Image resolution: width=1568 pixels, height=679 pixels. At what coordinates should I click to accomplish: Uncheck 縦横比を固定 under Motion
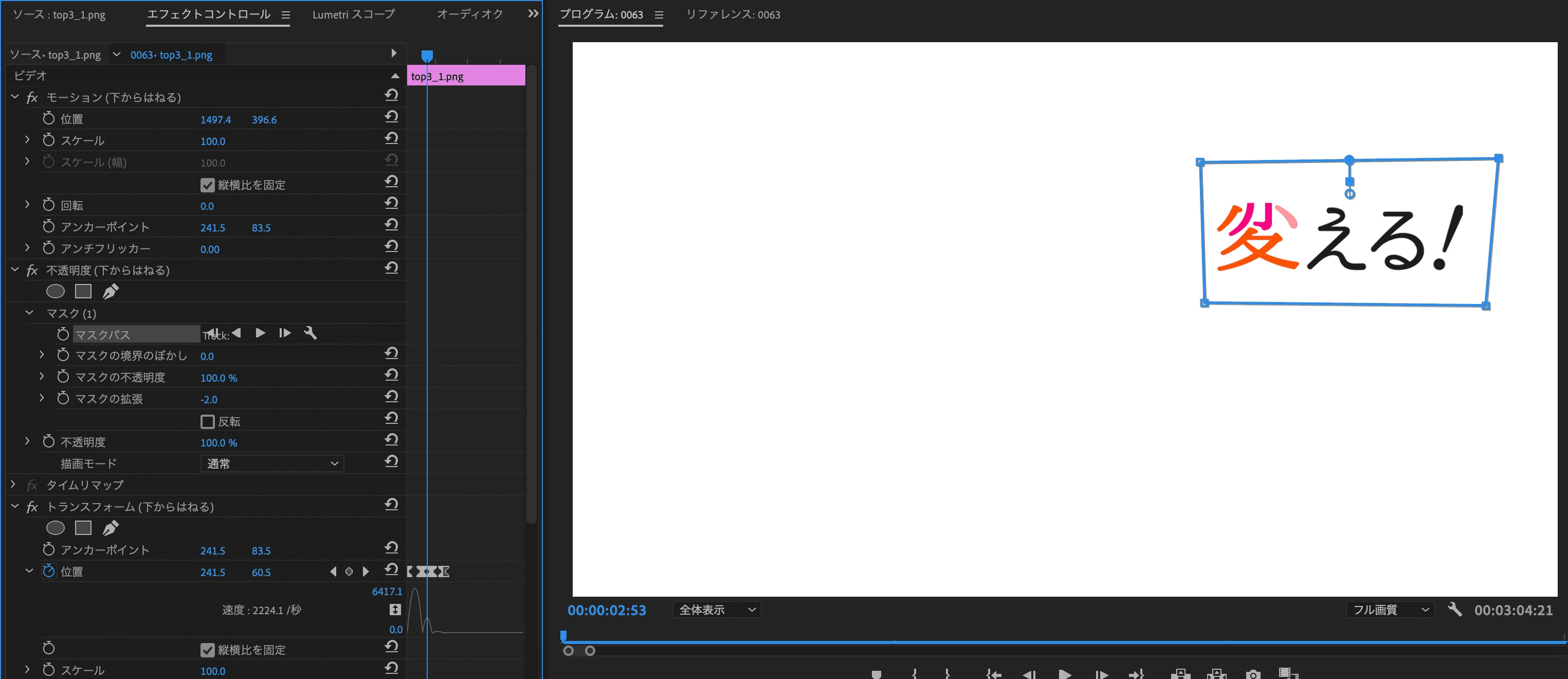[208, 185]
